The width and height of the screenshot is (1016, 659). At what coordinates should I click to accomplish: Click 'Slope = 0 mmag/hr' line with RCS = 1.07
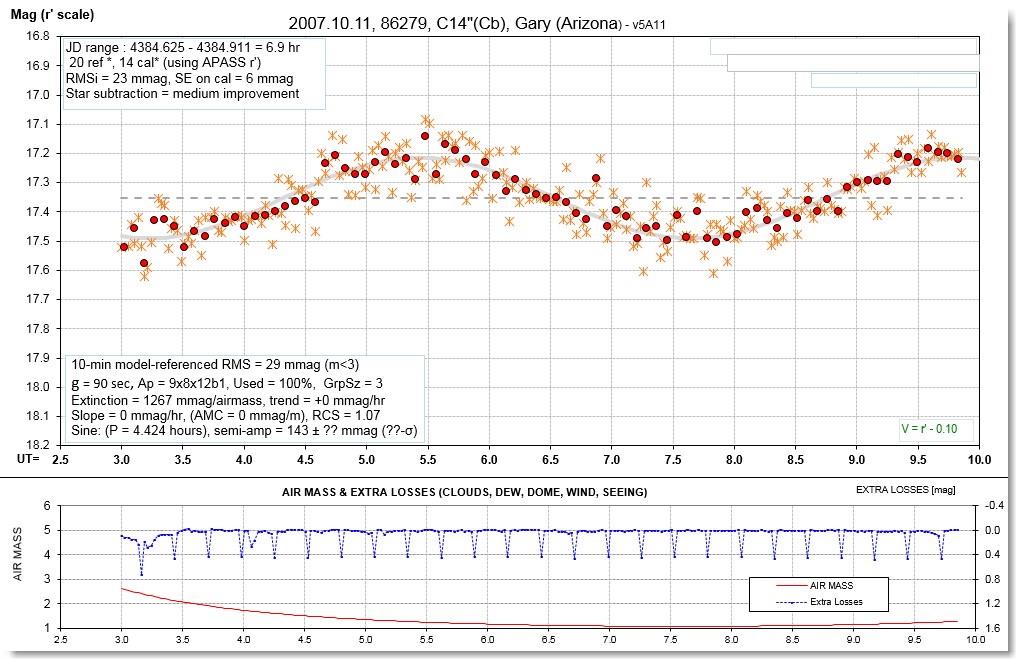[225, 415]
